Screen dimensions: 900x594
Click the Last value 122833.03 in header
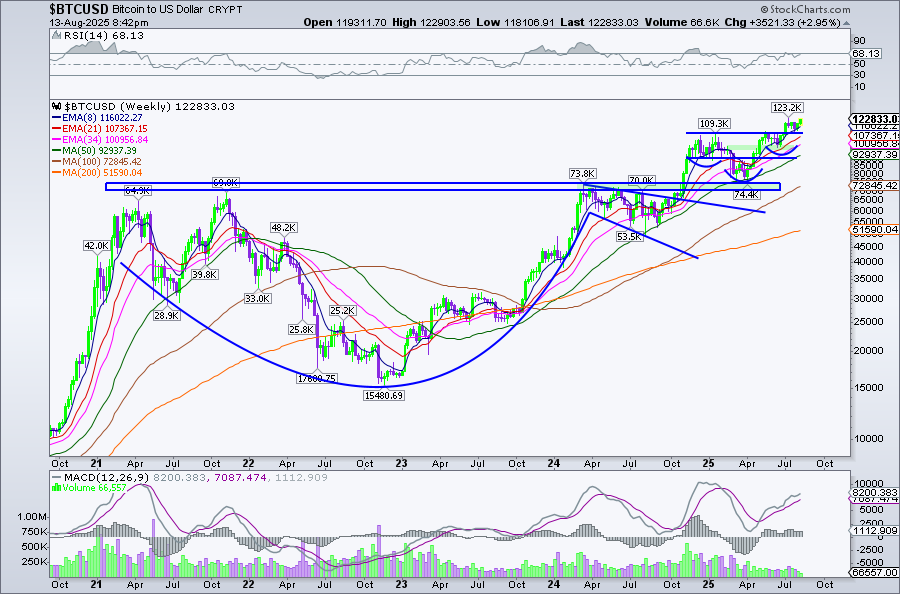613,22
